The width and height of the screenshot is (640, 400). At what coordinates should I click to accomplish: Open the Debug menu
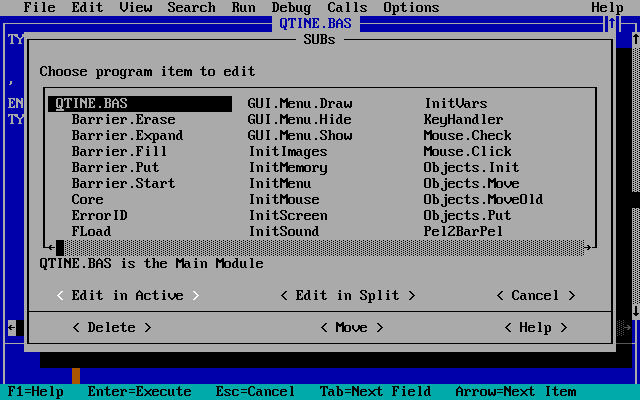[291, 7]
